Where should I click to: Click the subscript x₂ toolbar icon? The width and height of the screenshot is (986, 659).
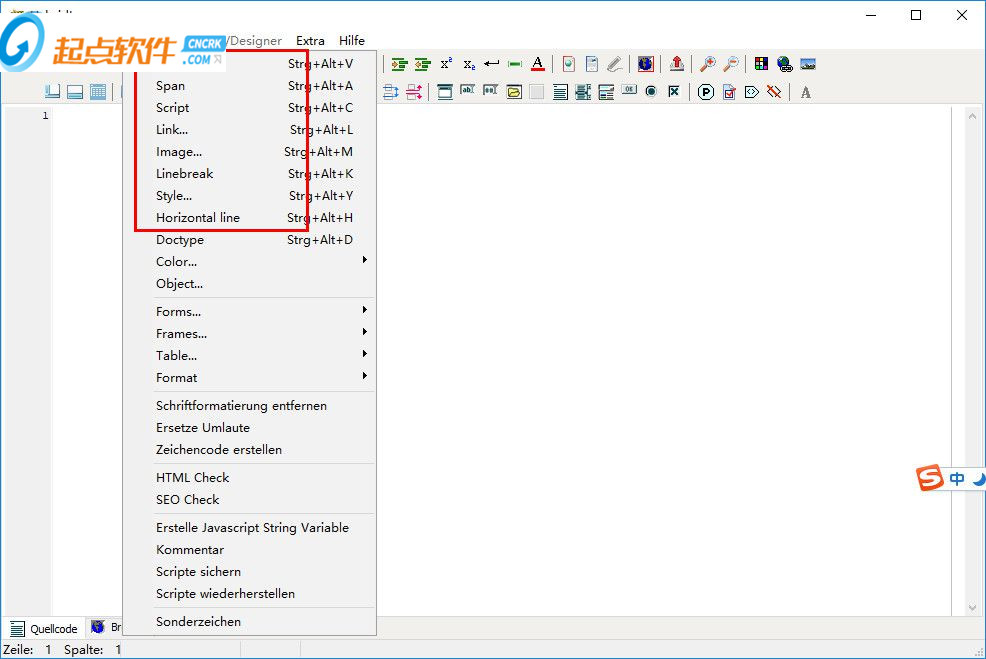point(469,64)
